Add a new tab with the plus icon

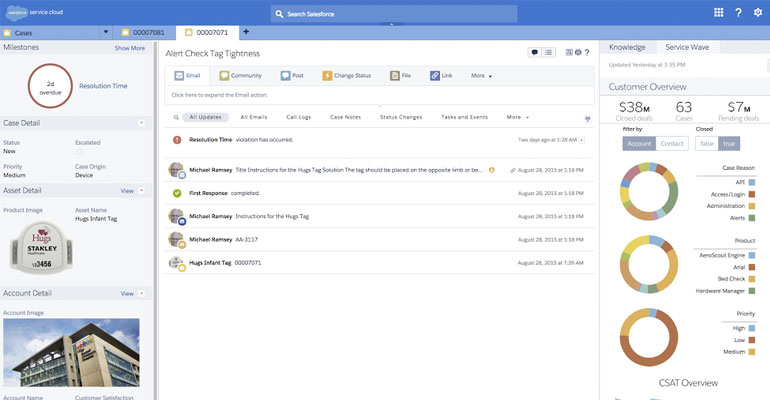tap(246, 32)
